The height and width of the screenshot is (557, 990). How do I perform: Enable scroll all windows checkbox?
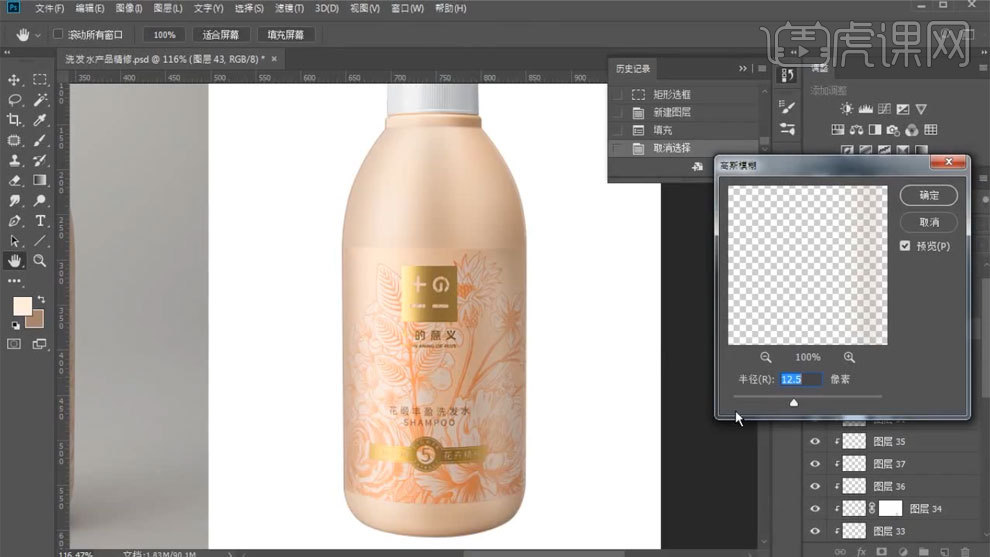click(x=57, y=34)
